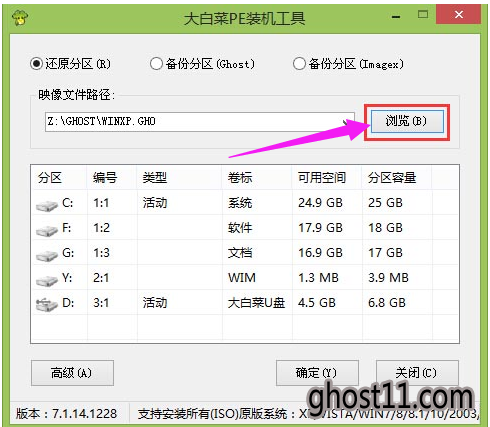The image size is (490, 427).
Task: Click the 1.3 MB free space cell
Action: tap(318, 278)
